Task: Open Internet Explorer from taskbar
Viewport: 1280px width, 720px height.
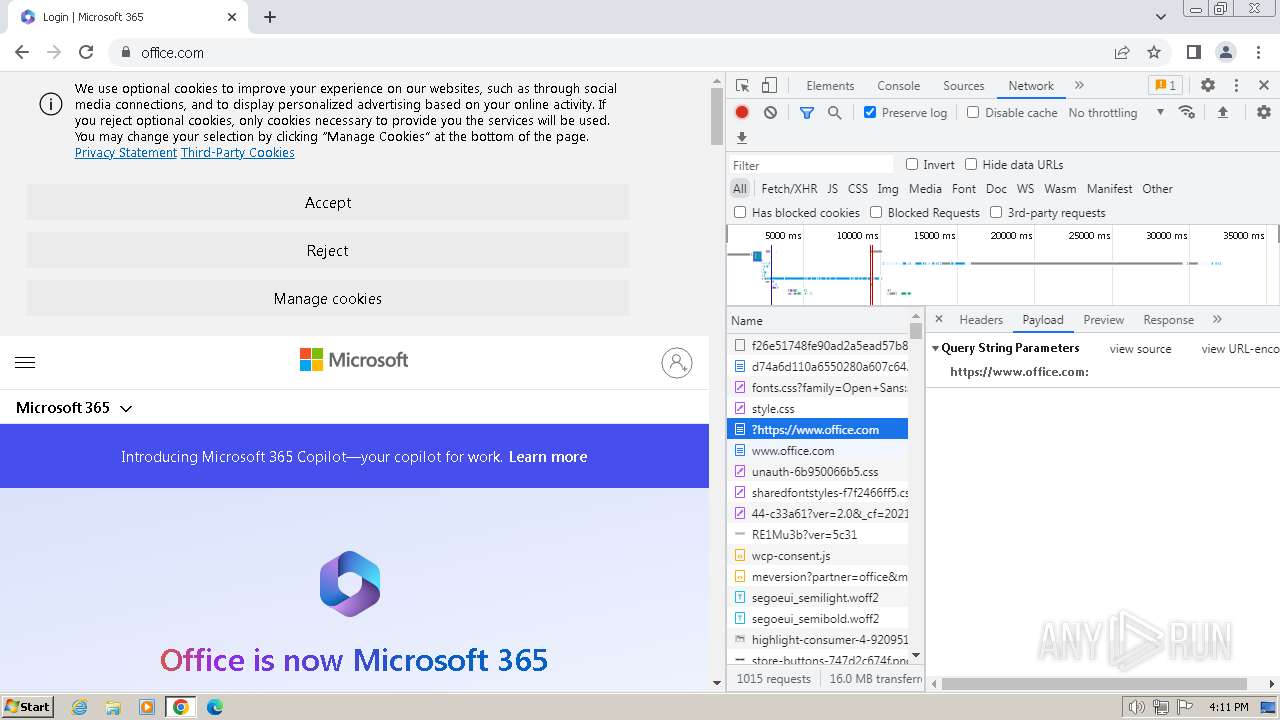Action: click(x=79, y=707)
